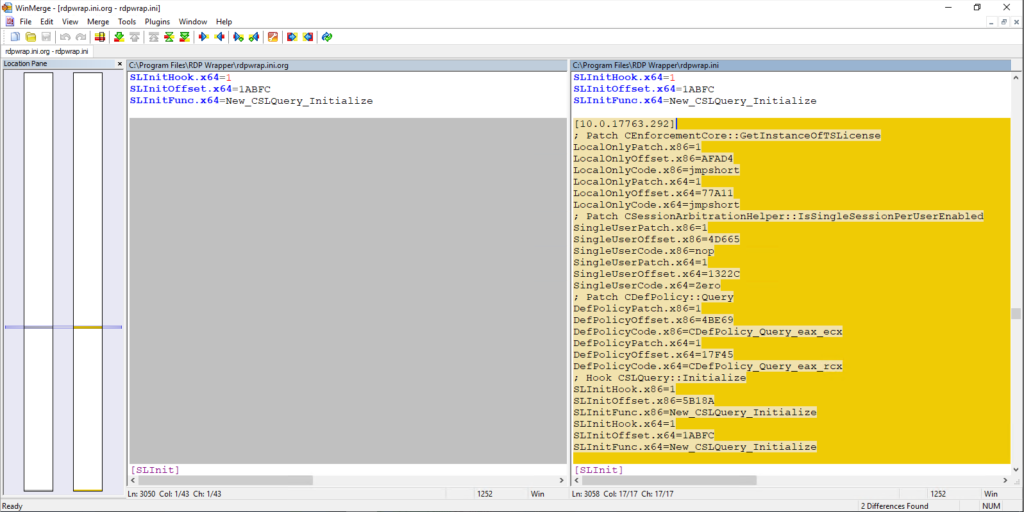Jump to Next Difference using toolbar
This screenshot has height=512, width=1024.
(x=118, y=37)
